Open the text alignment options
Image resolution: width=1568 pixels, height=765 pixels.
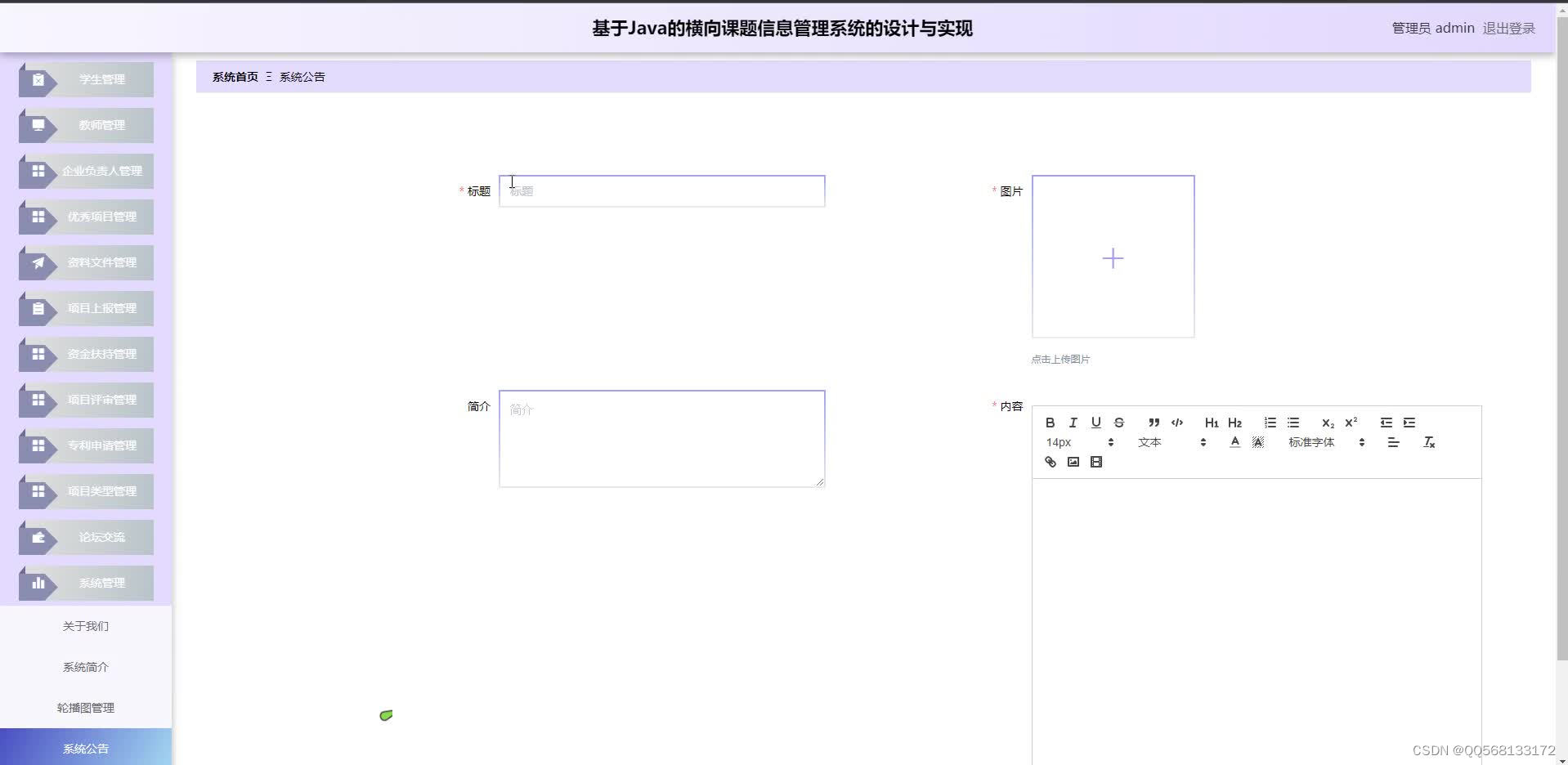click(x=1394, y=442)
